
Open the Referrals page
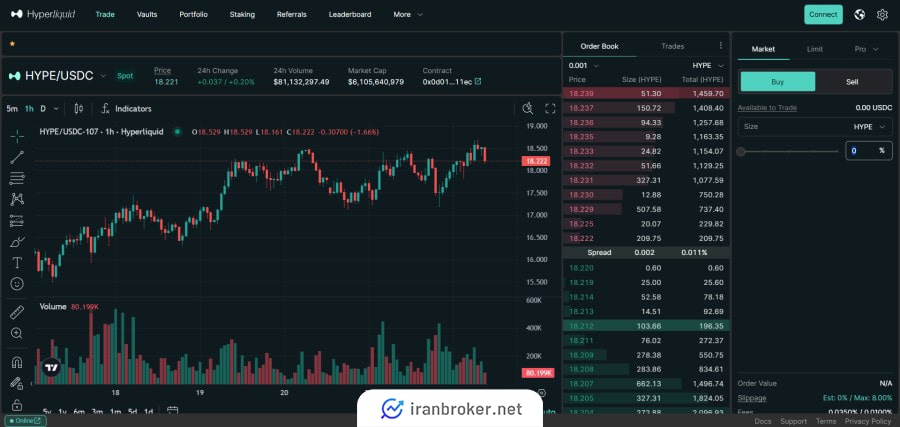292,14
